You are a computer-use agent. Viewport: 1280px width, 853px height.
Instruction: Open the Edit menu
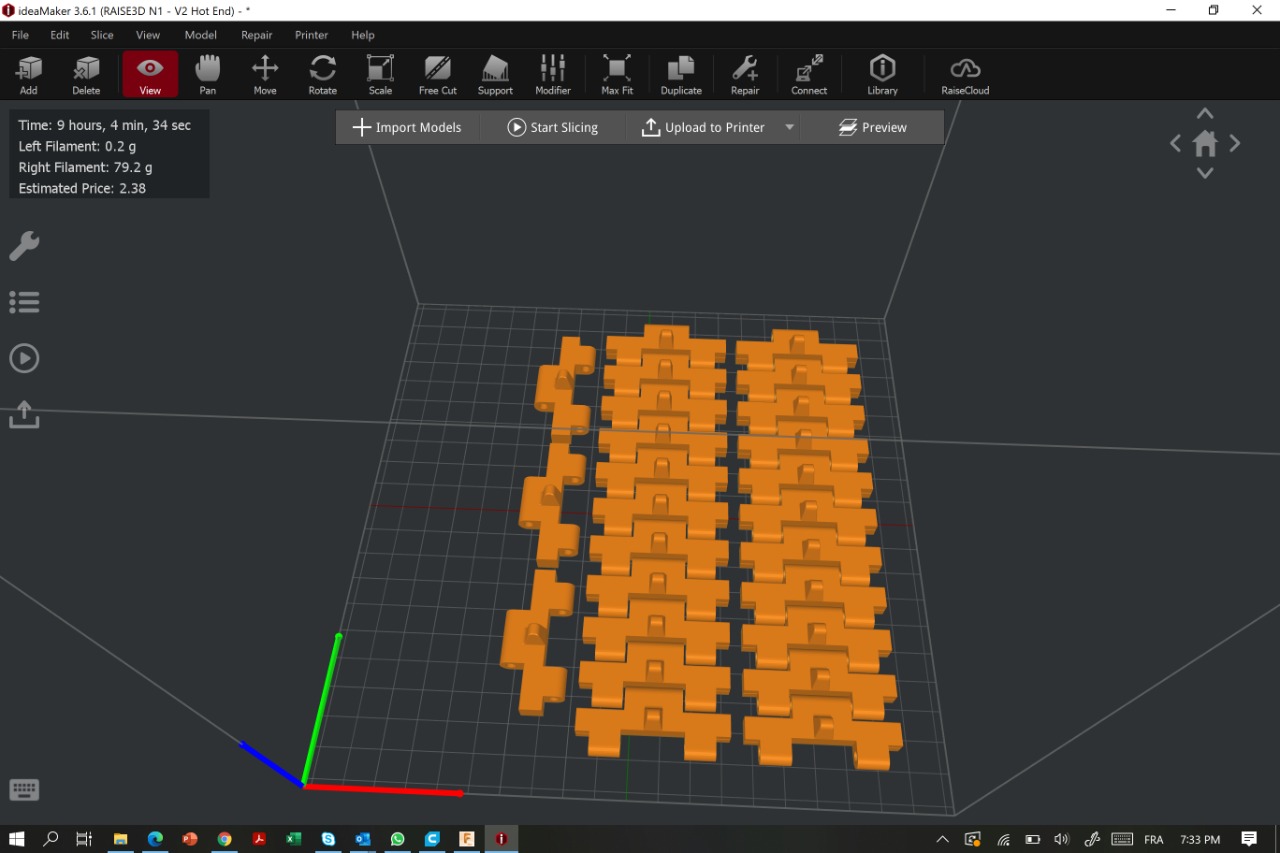click(x=60, y=35)
